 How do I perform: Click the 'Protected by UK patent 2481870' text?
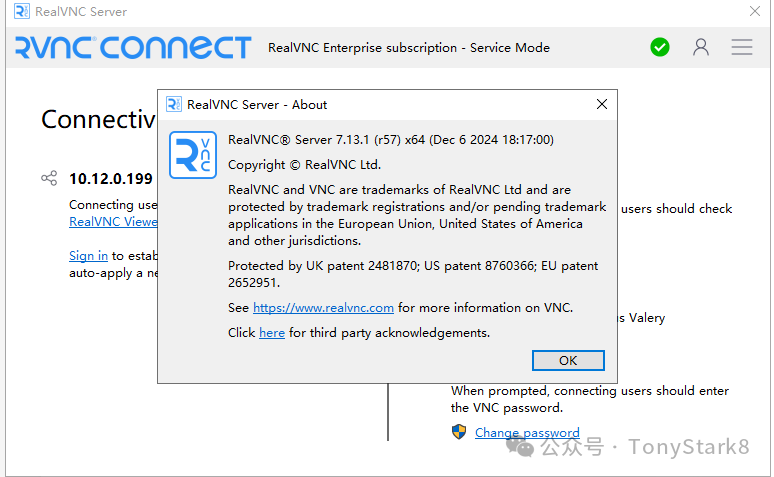(x=323, y=266)
